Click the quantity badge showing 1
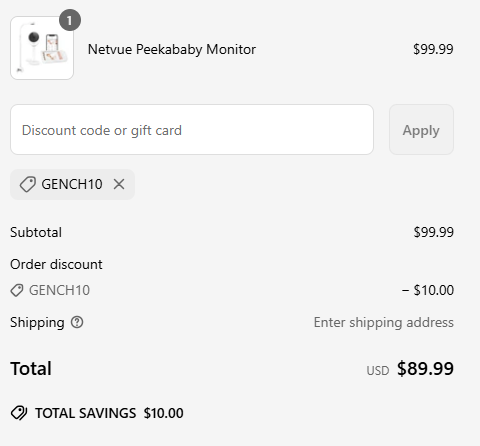 coord(70,20)
